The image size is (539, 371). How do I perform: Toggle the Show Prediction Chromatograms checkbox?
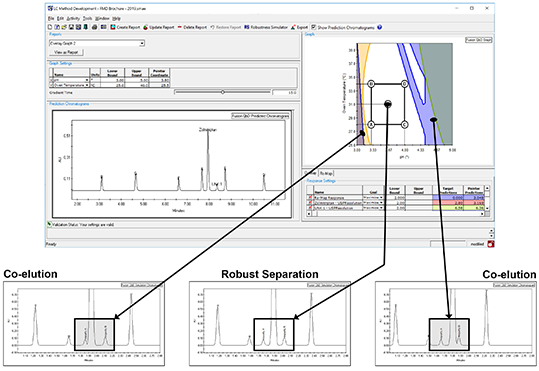(314, 27)
